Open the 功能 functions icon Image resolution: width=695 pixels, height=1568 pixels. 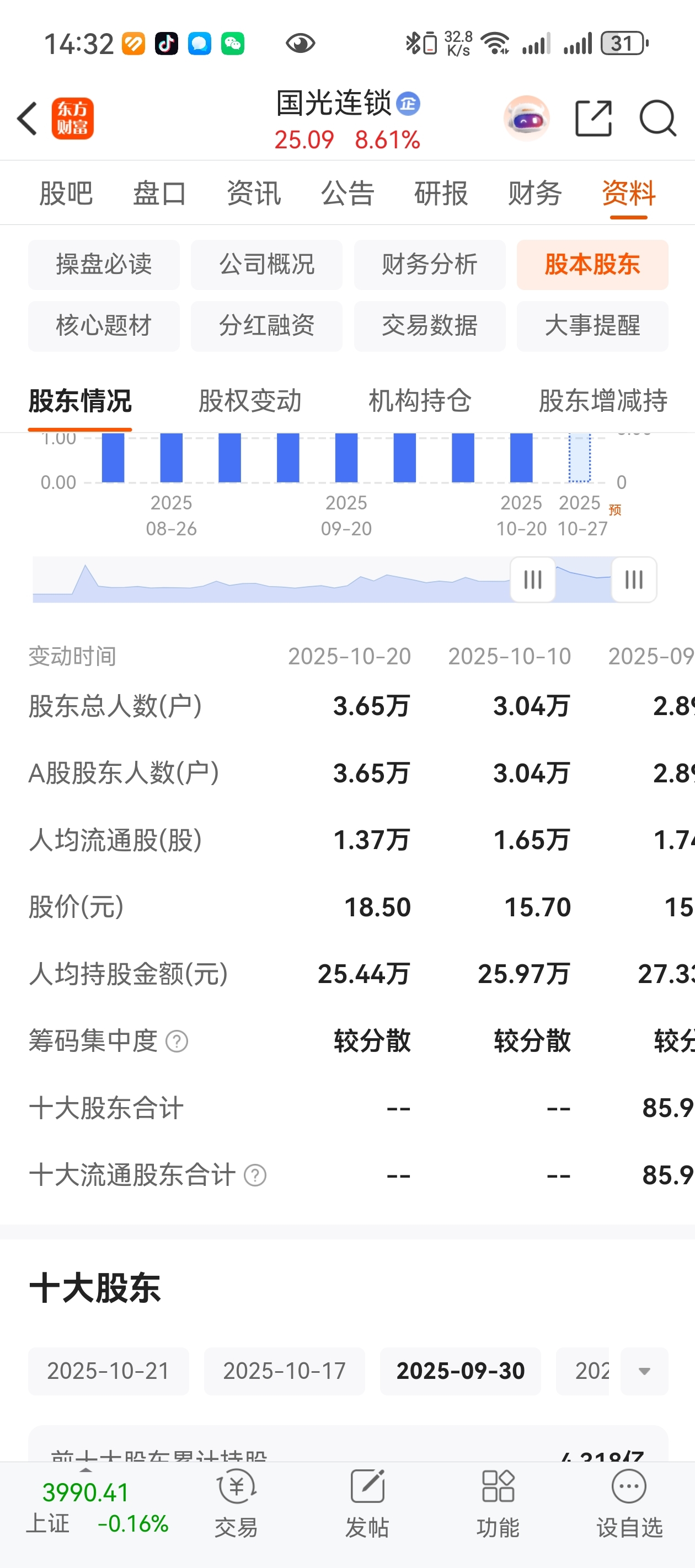pyautogui.click(x=498, y=1503)
